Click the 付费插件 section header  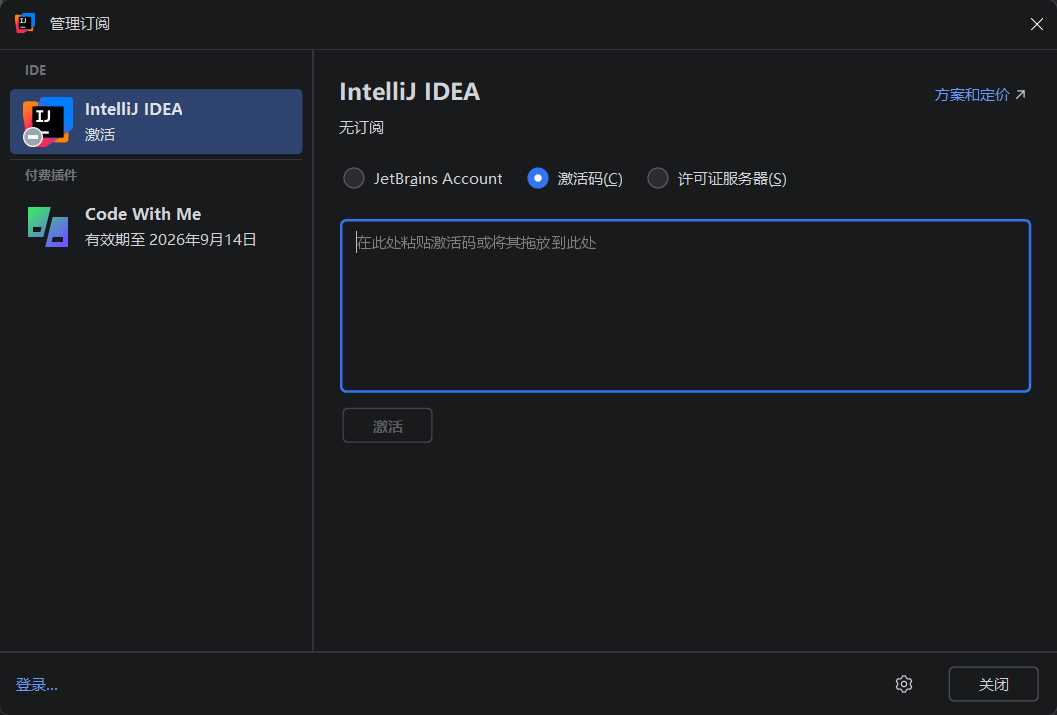coord(51,175)
